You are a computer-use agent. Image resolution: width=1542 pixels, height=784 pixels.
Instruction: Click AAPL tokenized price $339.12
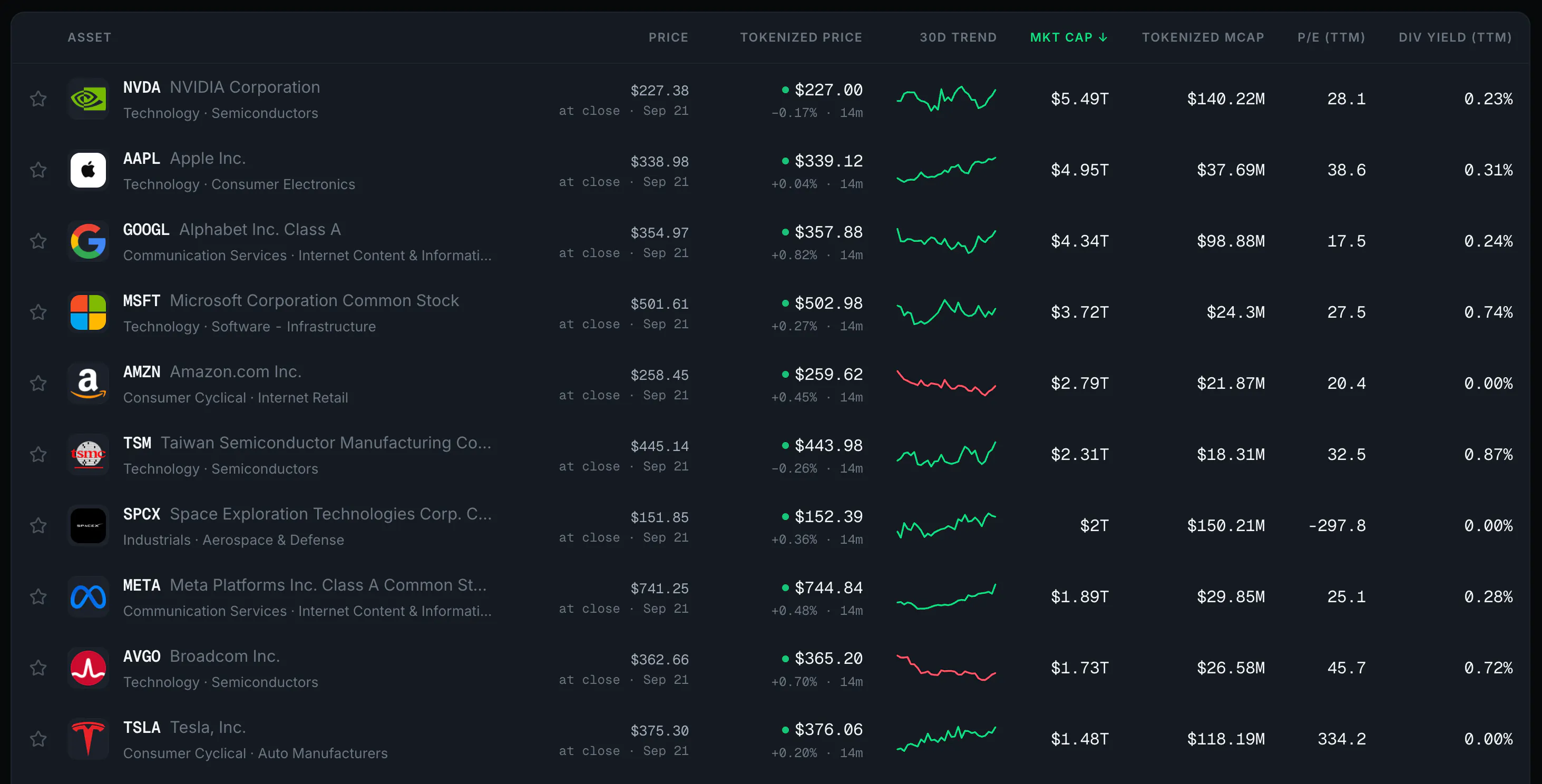pos(828,162)
